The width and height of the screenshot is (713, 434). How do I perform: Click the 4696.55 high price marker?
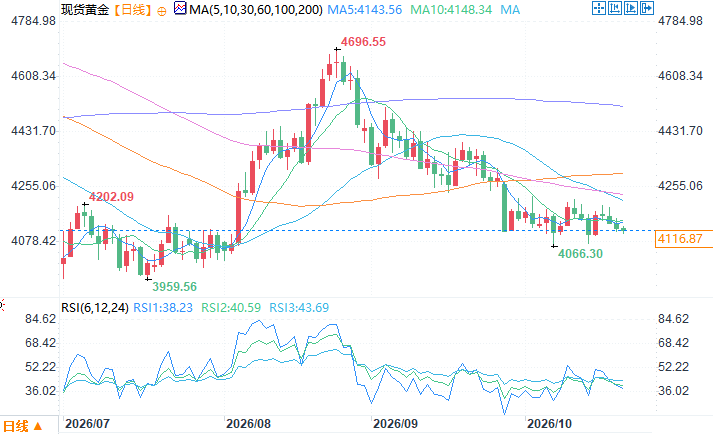(363, 42)
